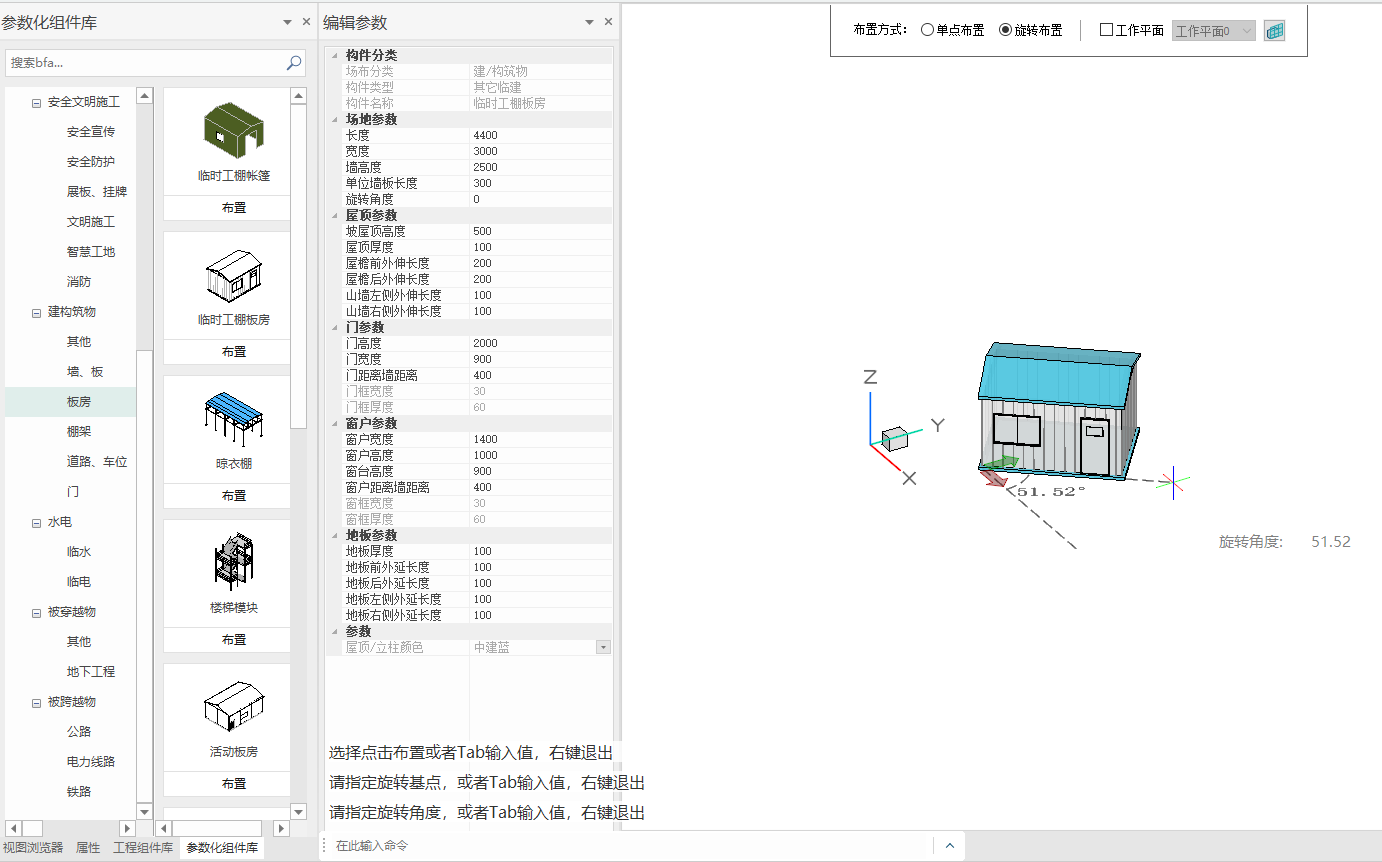Open the 编辑参数 panel options arrow
This screenshot has width=1382, height=862.
click(589, 21)
